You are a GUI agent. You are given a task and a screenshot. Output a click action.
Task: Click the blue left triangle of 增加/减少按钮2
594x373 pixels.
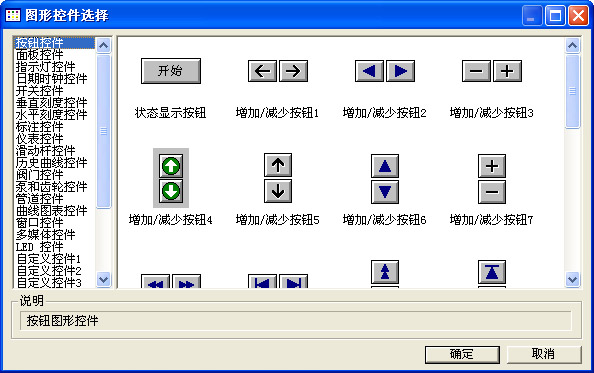tap(369, 71)
